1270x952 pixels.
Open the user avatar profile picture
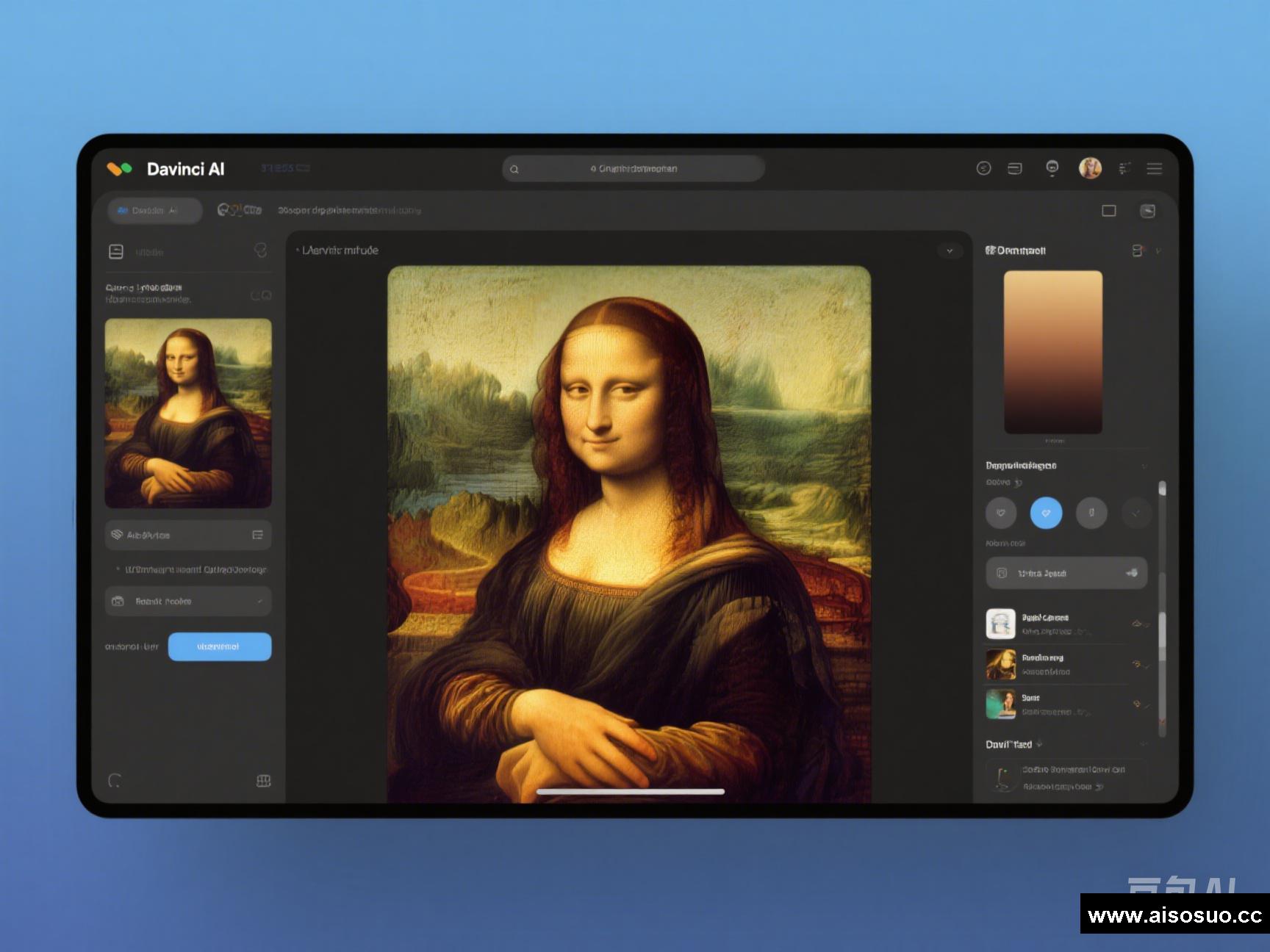[1090, 168]
